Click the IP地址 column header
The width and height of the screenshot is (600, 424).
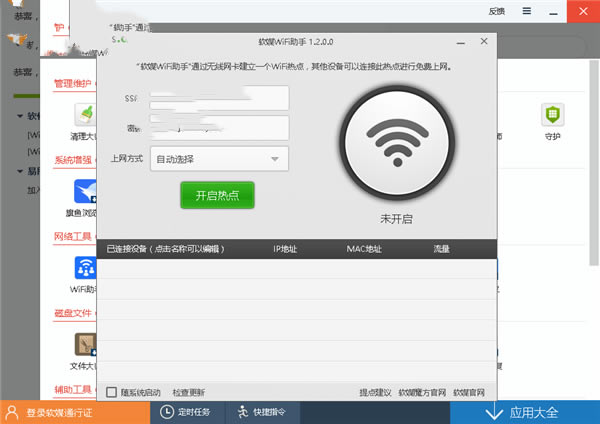tap(285, 249)
